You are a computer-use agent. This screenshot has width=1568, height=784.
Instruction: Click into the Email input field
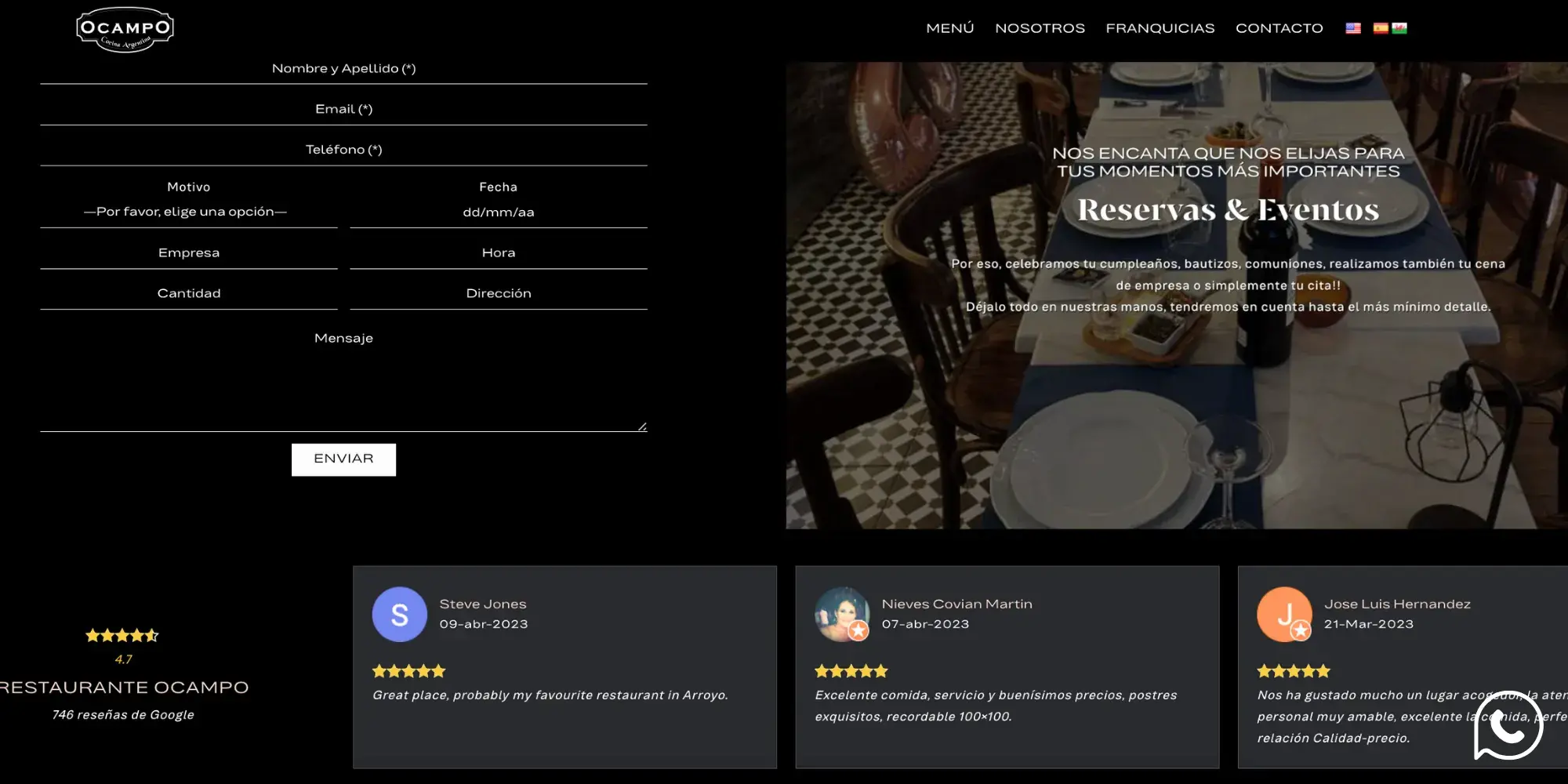click(343, 110)
